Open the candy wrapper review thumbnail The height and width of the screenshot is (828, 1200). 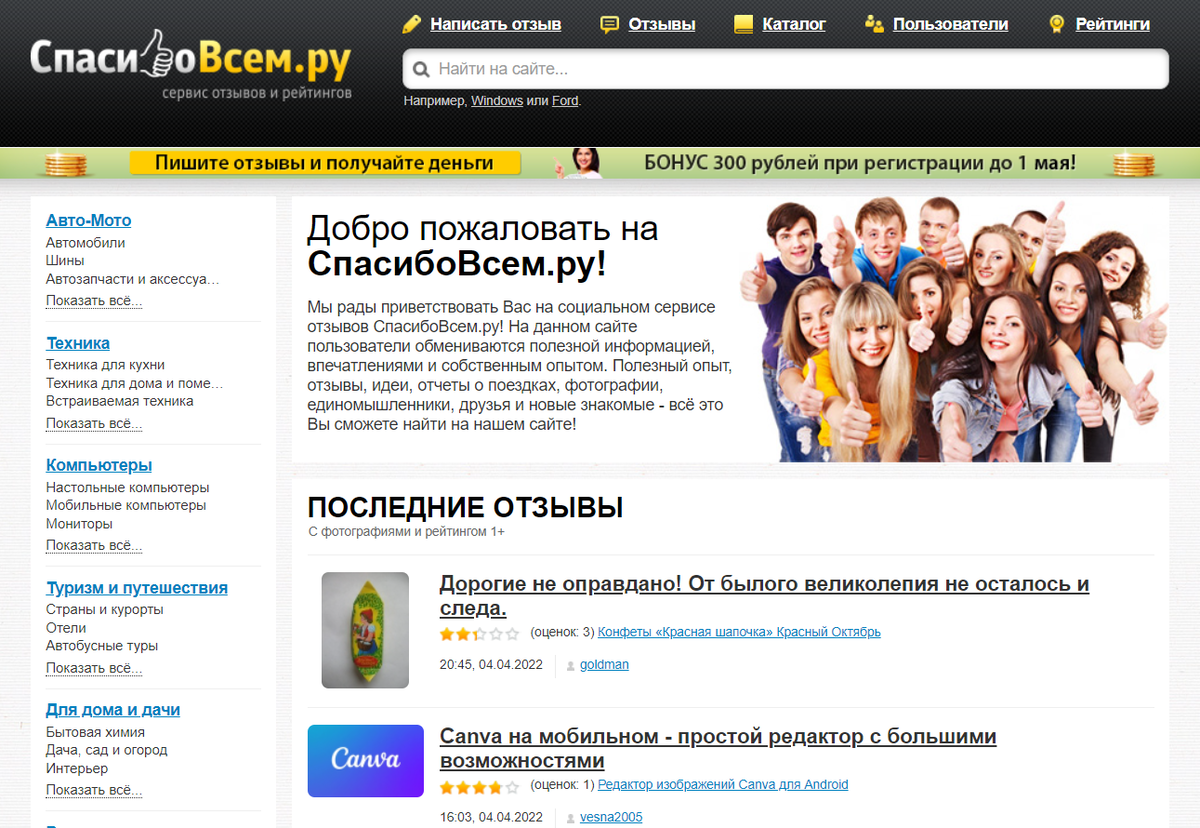[365, 630]
